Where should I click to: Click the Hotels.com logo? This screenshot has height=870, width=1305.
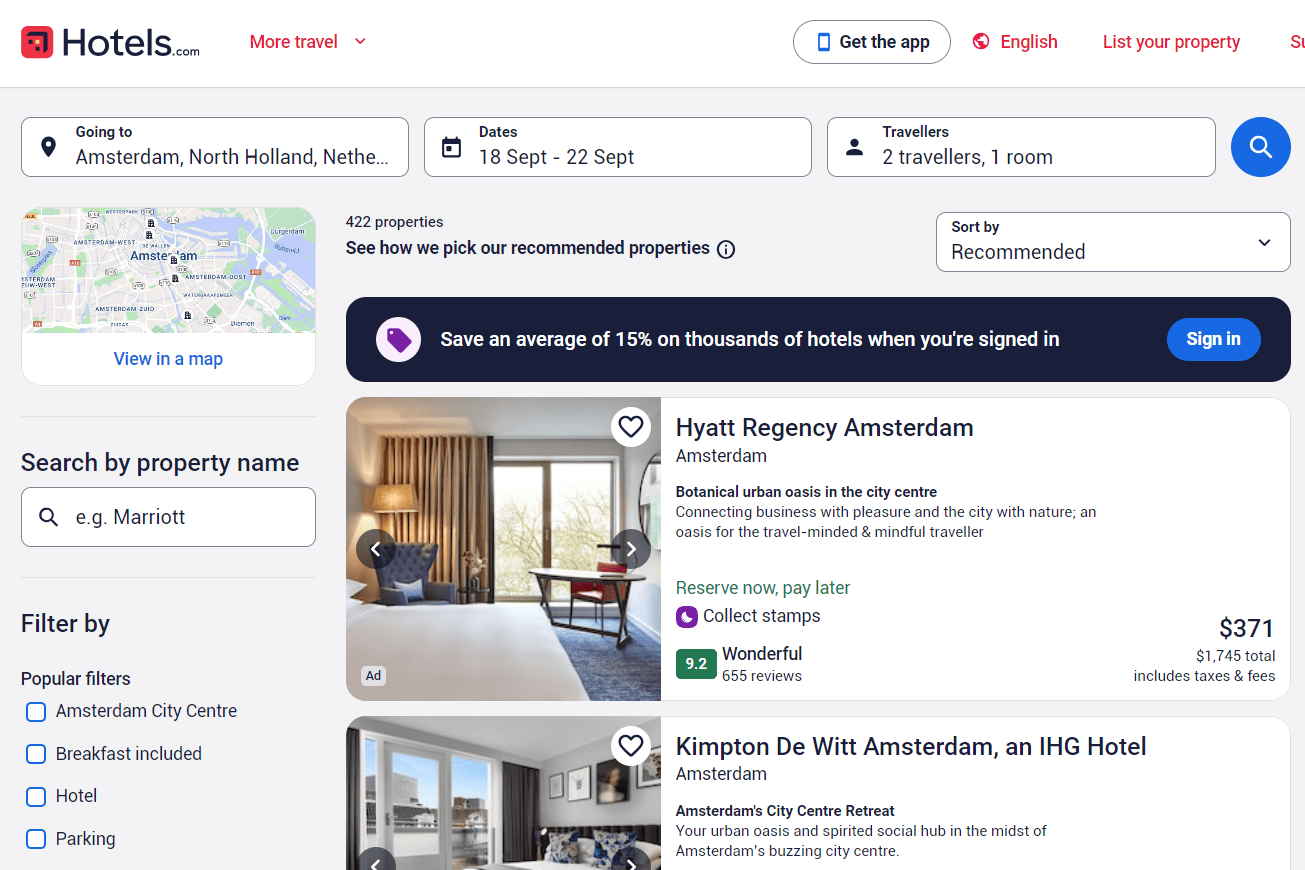pyautogui.click(x=110, y=42)
